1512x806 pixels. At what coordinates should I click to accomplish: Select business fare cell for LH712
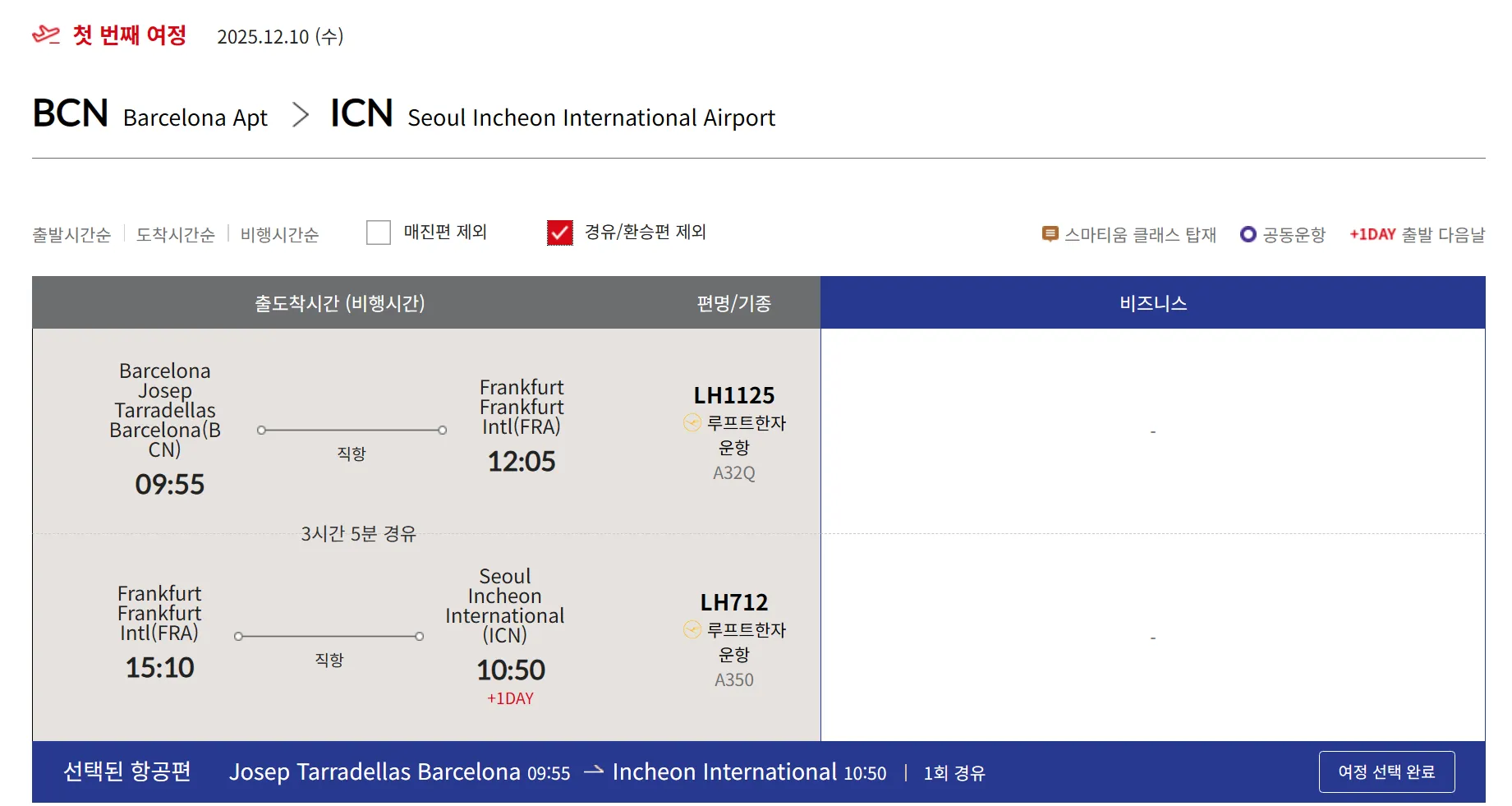pos(1152,638)
